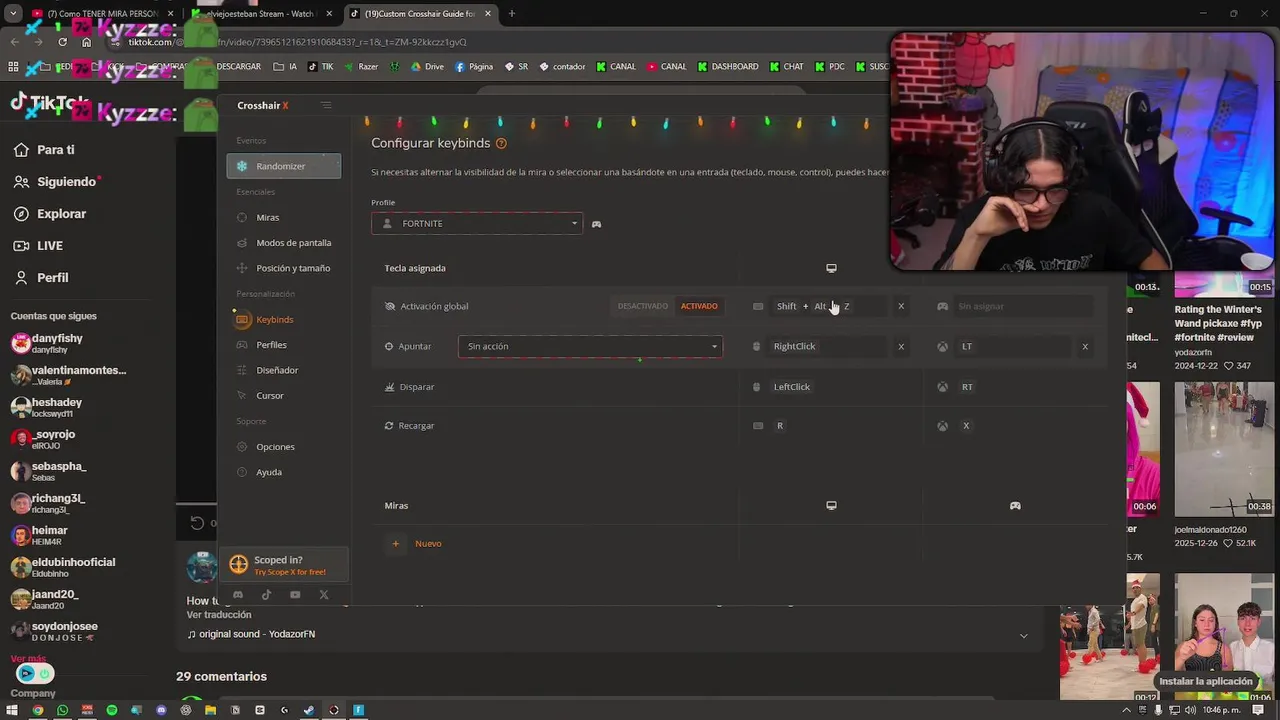1280x720 pixels.
Task: Go to TikTok Para ti feed
Action: [44, 150]
